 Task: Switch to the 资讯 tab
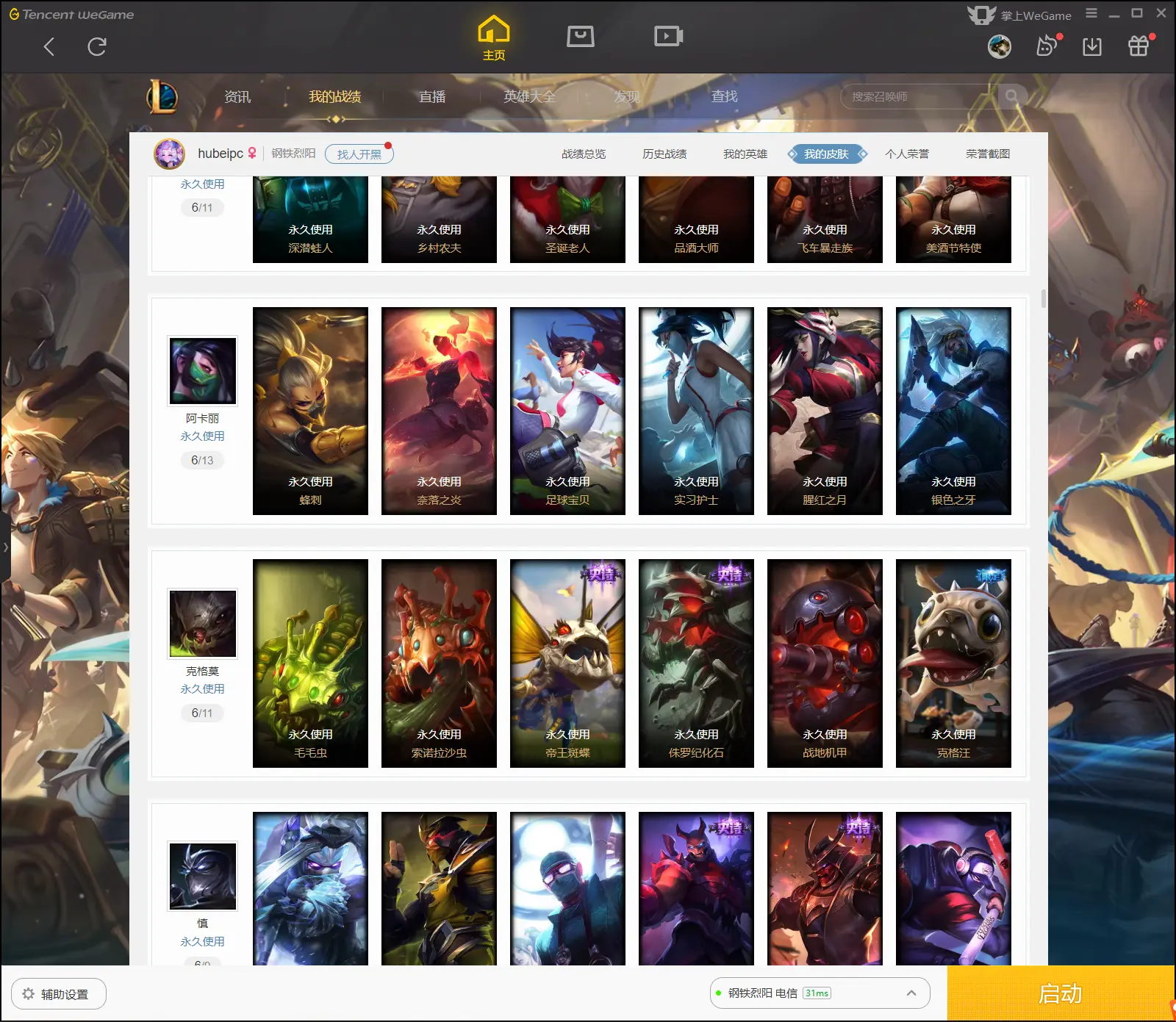tap(237, 96)
